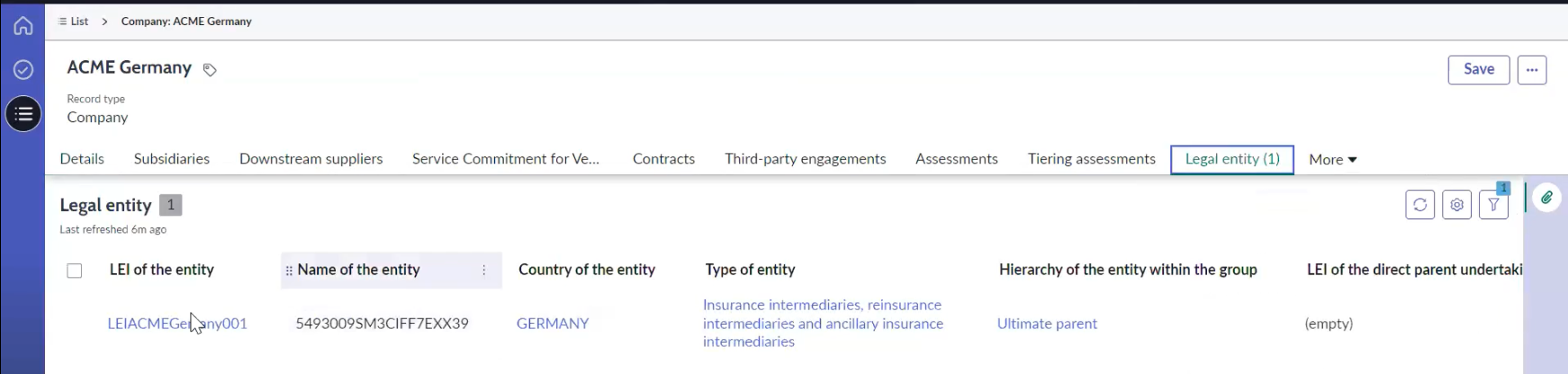
Task: Open the Tiering assessments tab
Action: point(1092,159)
